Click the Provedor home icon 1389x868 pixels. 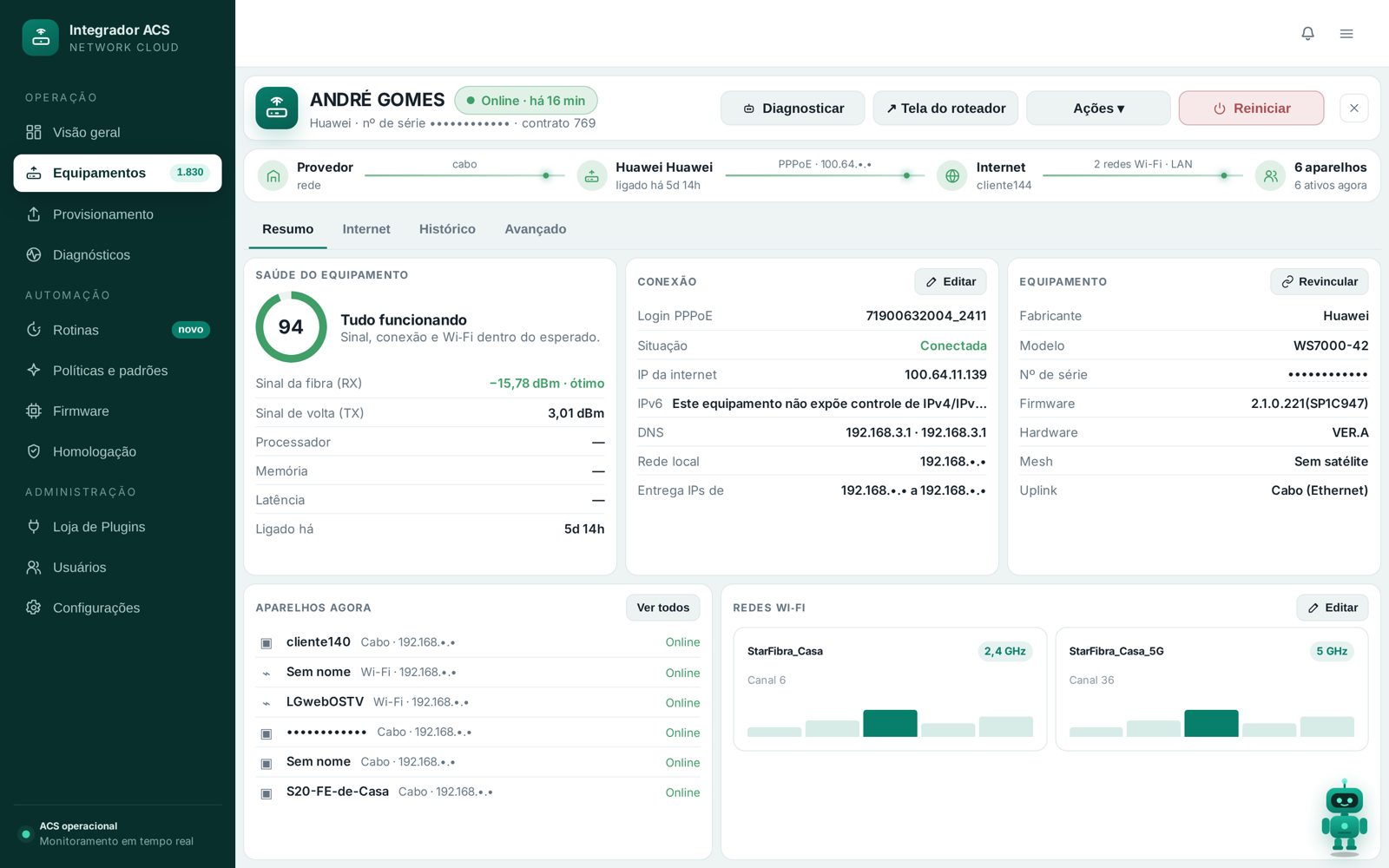[x=273, y=176]
